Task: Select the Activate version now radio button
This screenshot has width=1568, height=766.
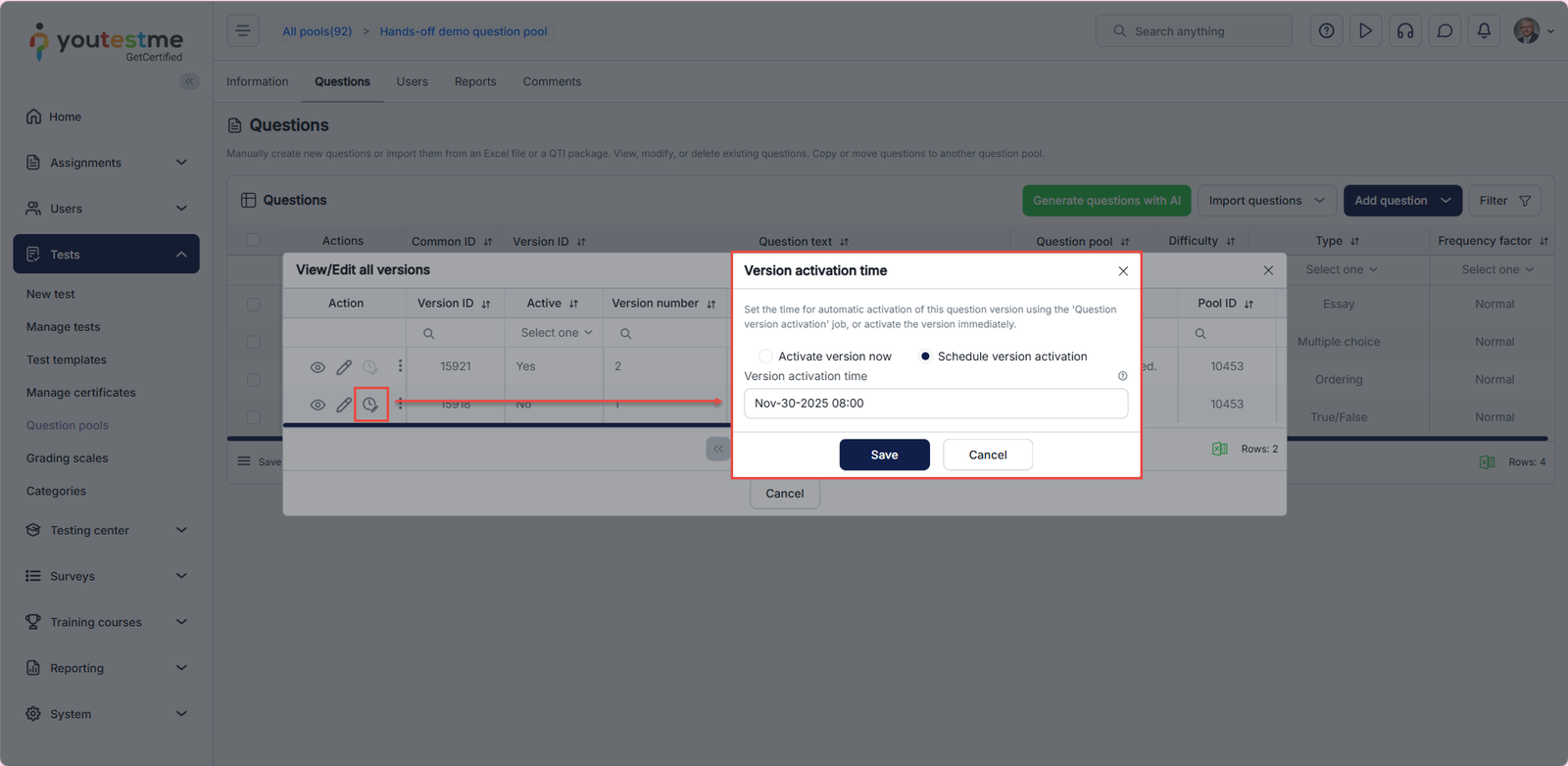Action: [x=766, y=357]
